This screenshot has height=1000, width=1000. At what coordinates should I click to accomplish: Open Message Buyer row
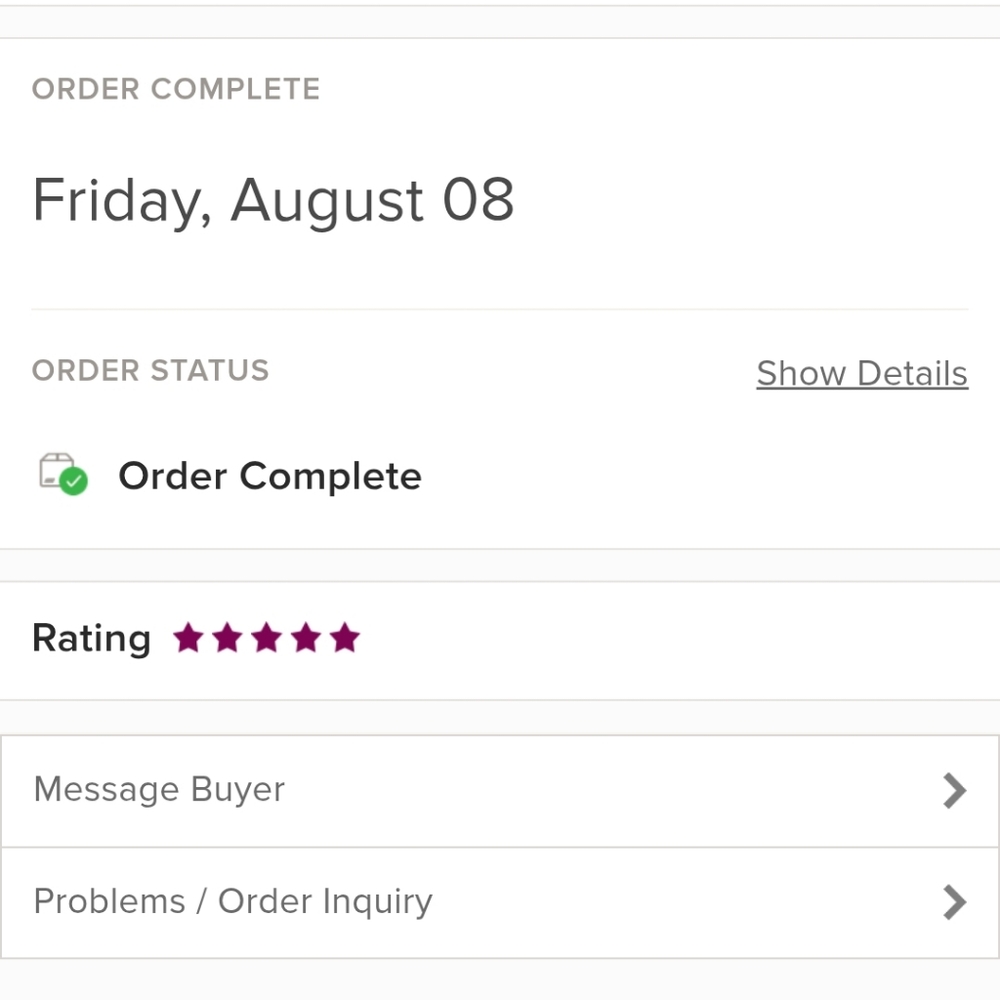pos(500,791)
